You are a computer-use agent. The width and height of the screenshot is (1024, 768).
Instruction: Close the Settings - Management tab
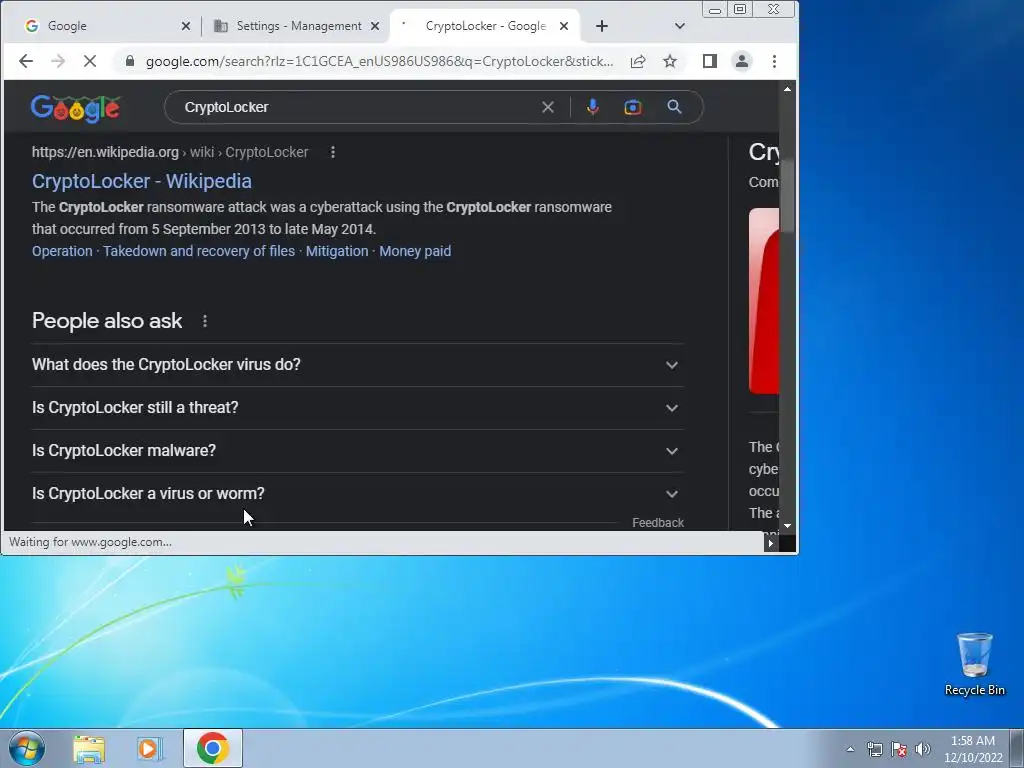(375, 26)
